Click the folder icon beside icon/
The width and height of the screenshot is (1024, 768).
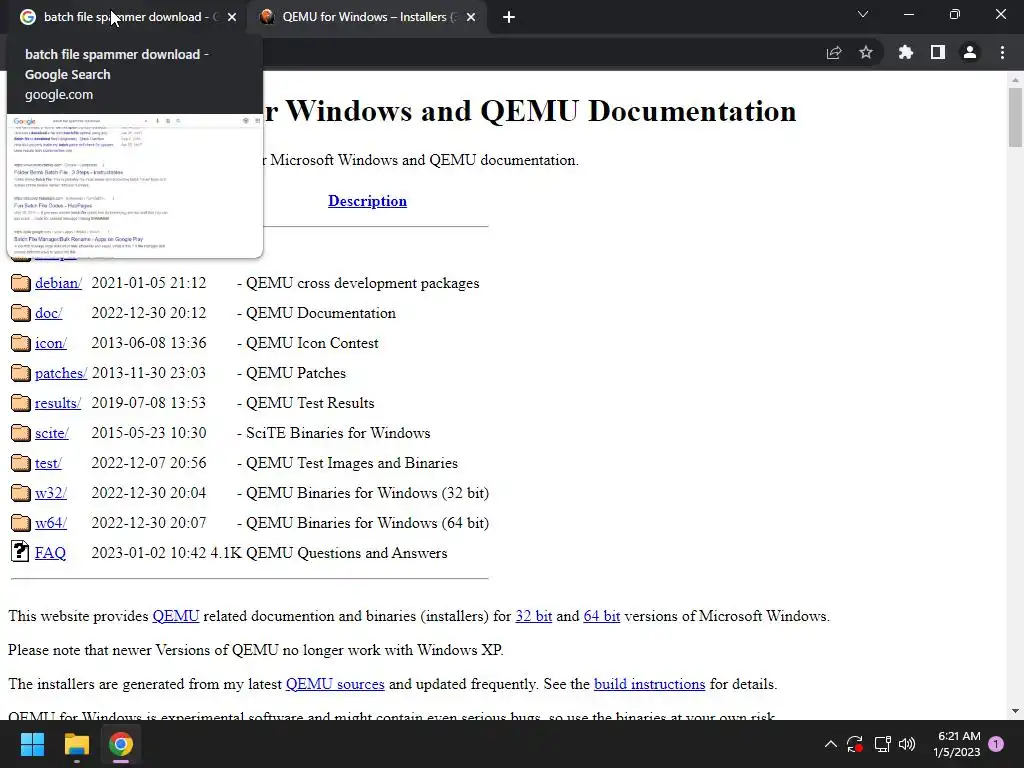(20, 343)
